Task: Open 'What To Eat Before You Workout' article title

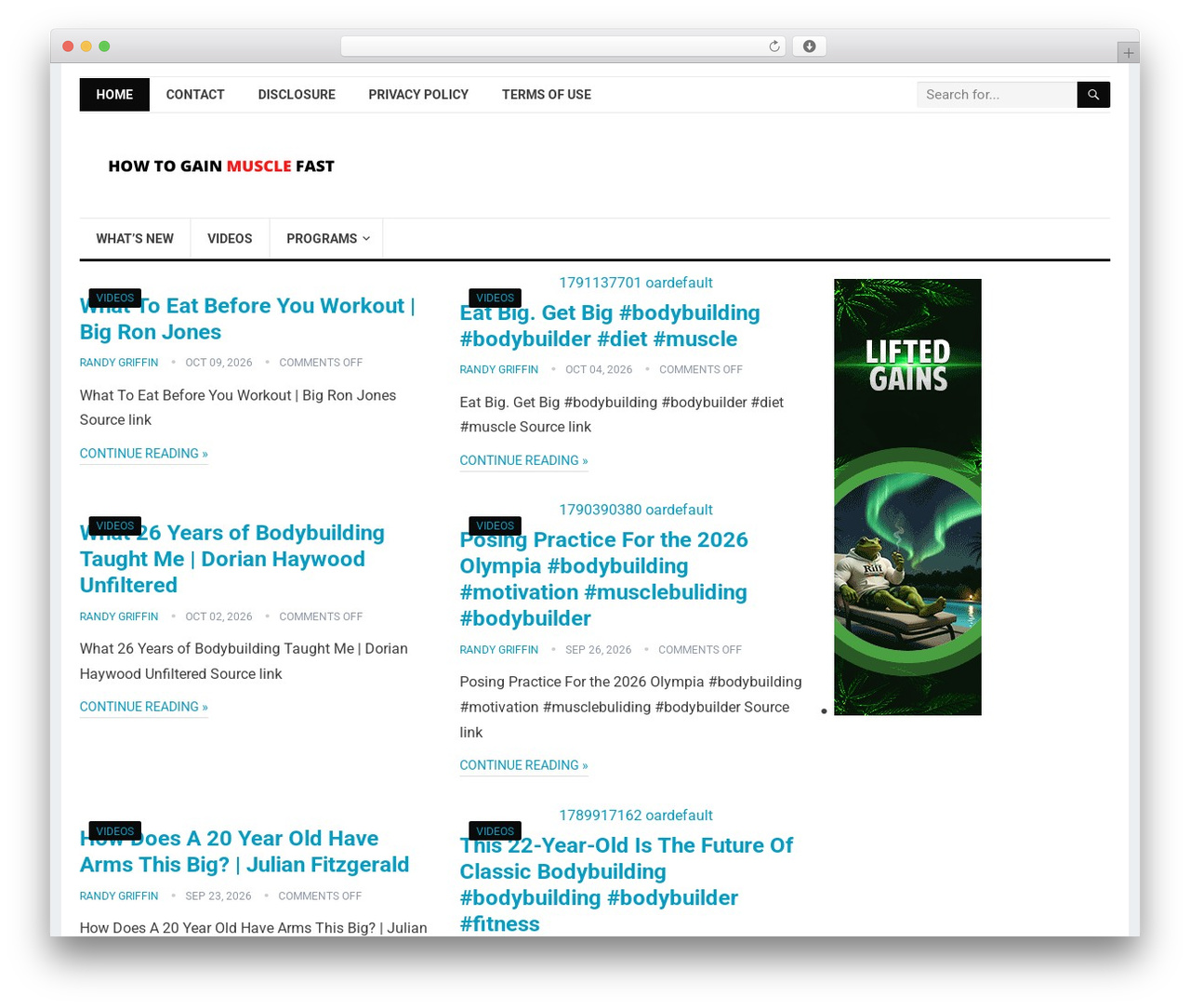Action: [247, 319]
